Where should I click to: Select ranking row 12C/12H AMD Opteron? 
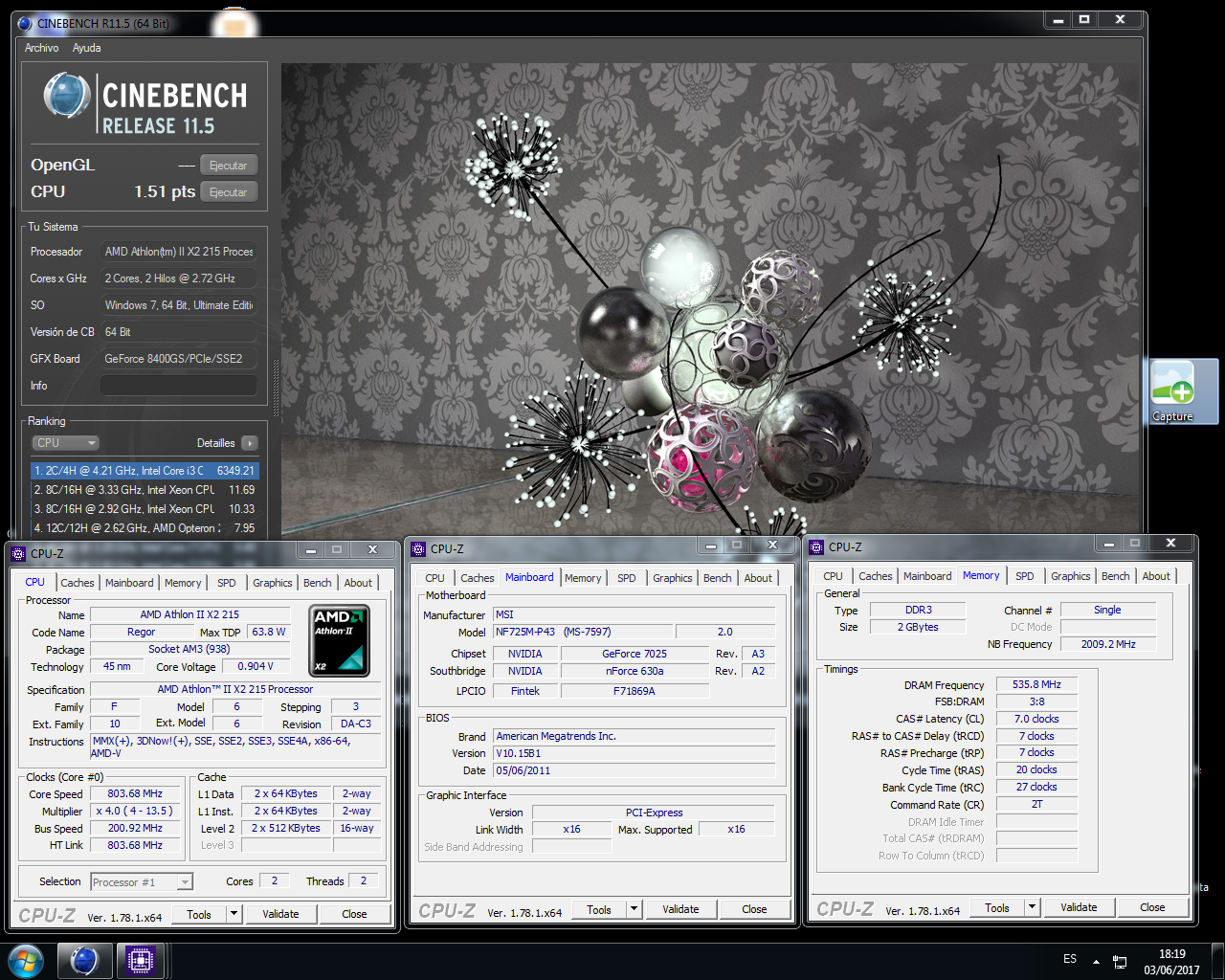tap(145, 528)
